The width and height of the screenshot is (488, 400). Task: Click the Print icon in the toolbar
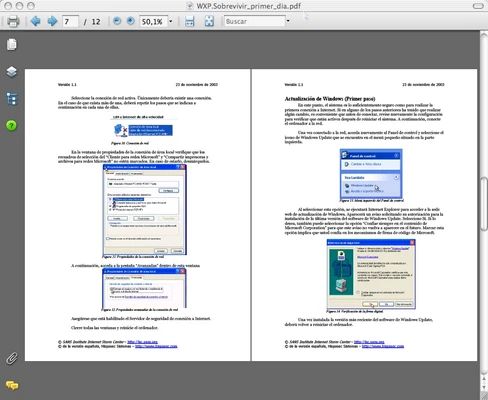coord(13,22)
